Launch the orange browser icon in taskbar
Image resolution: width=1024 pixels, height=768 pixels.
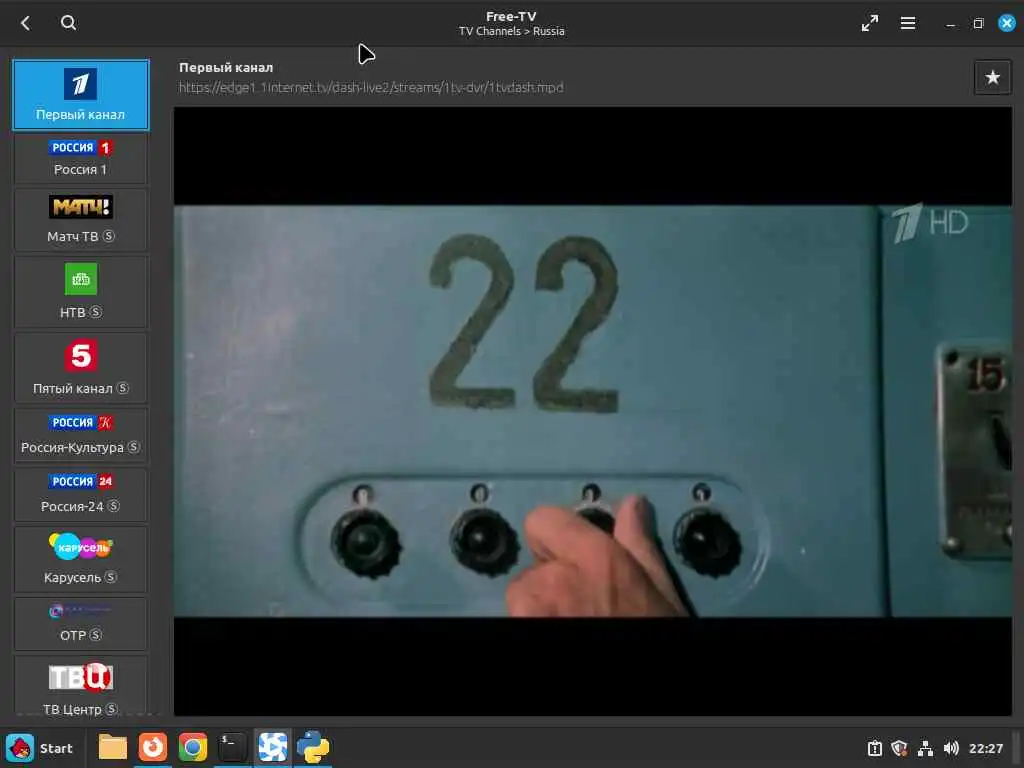(153, 747)
